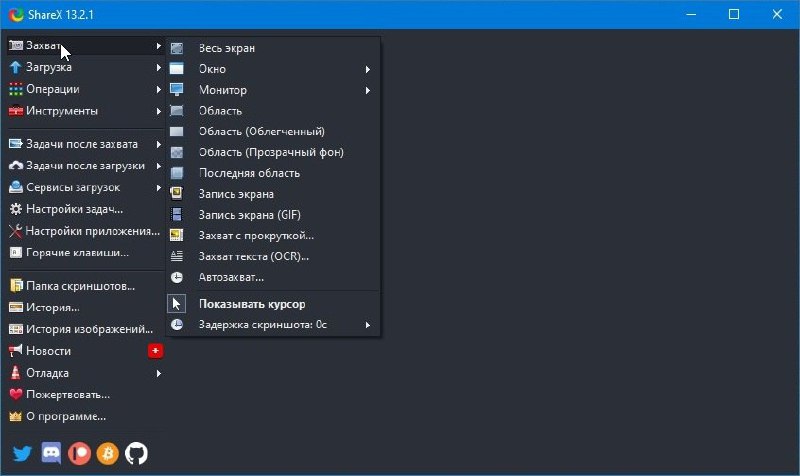Click the OCR text capture icon

[x=177, y=256]
